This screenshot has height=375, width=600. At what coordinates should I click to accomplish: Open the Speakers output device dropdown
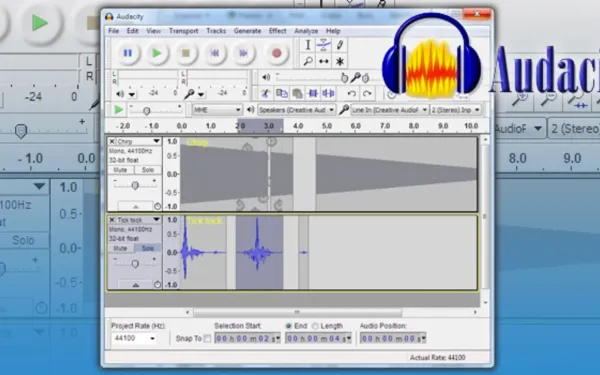pyautogui.click(x=297, y=110)
